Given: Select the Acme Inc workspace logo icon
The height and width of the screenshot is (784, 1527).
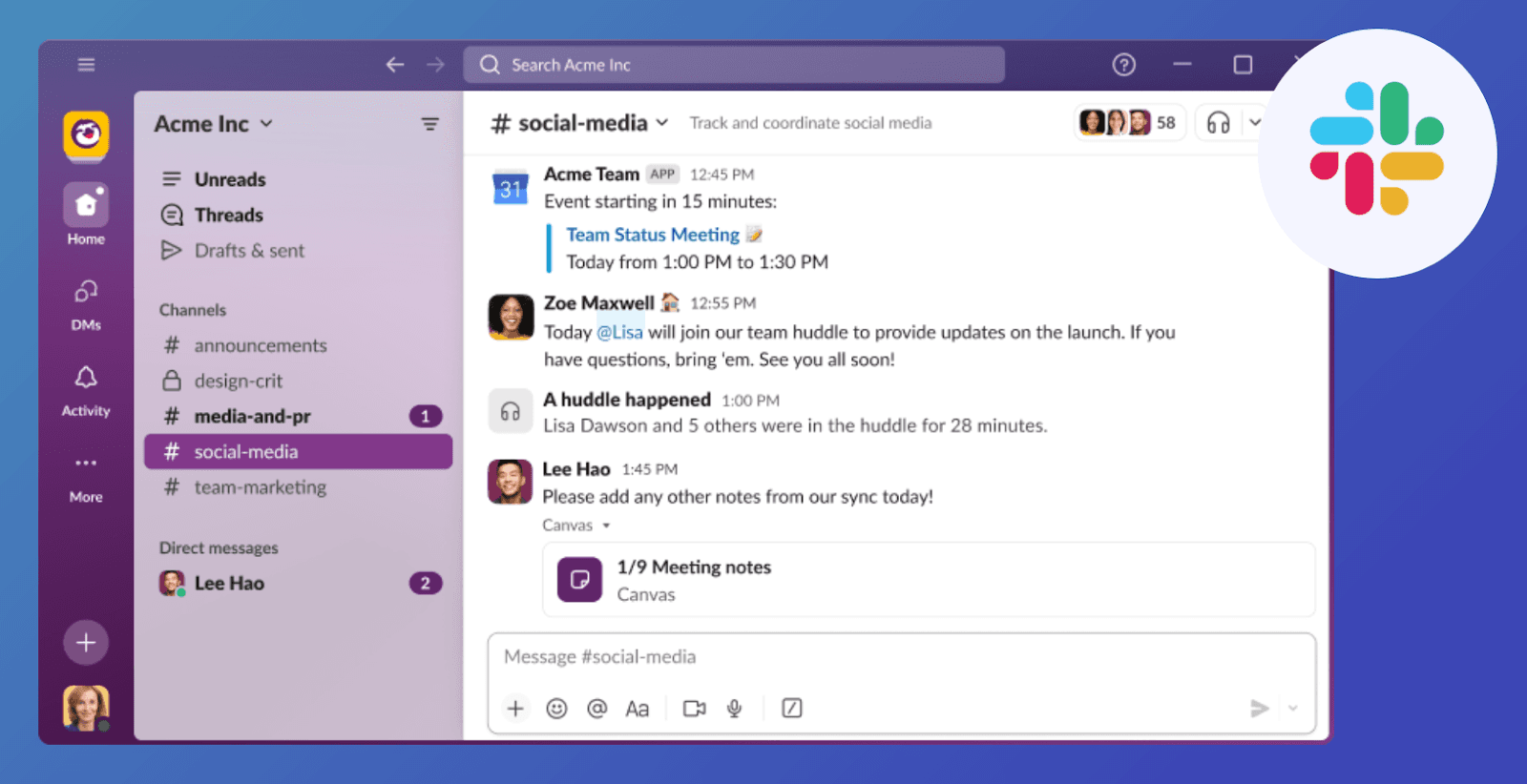Looking at the screenshot, I should 86,134.
